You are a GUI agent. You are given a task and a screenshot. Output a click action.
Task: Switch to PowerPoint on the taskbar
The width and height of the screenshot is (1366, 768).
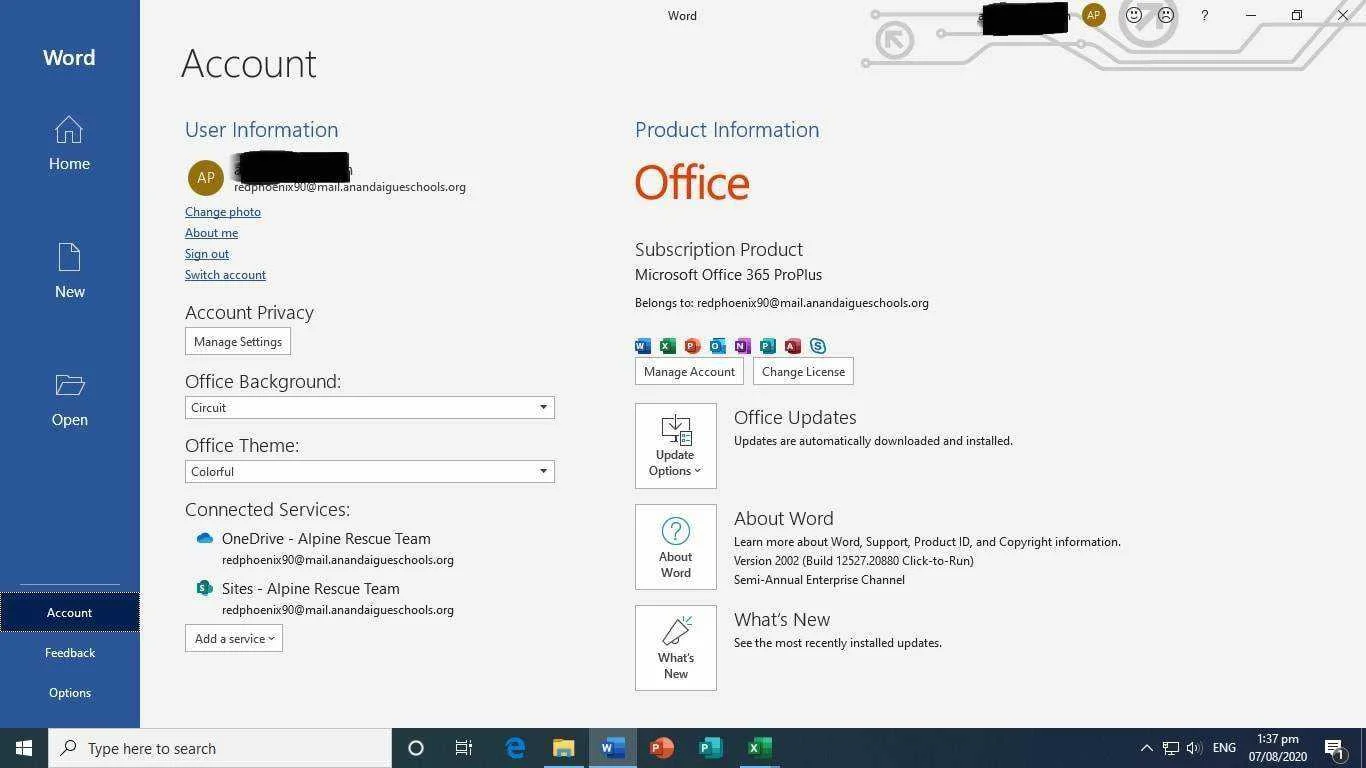(x=661, y=748)
